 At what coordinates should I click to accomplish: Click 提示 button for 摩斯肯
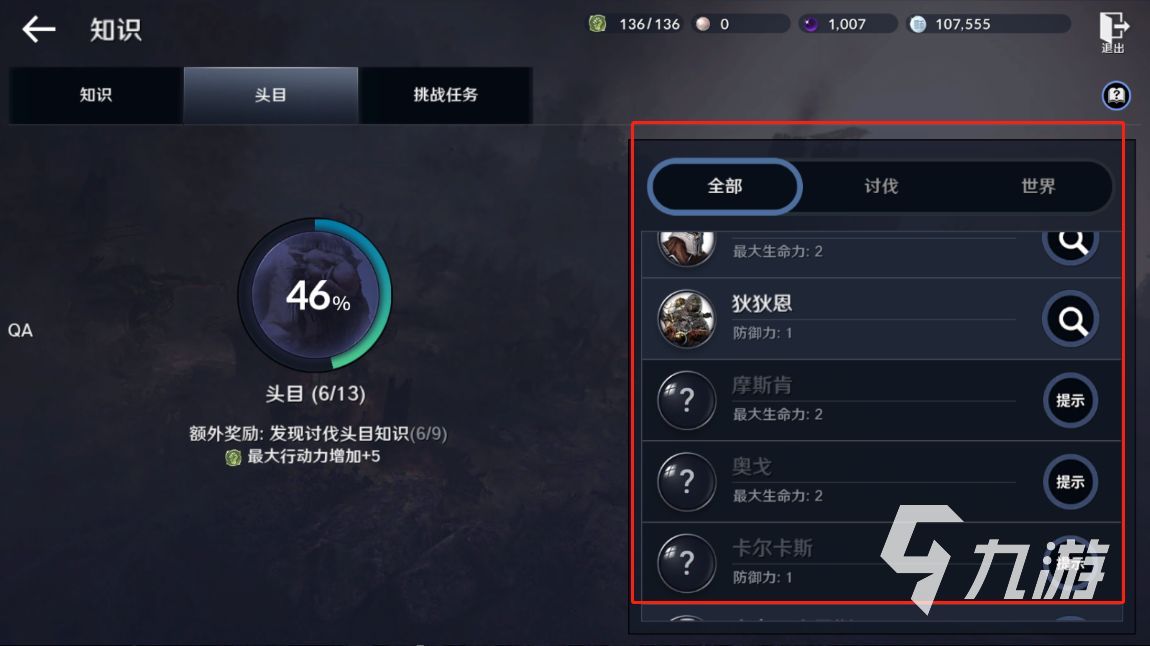[x=1070, y=400]
